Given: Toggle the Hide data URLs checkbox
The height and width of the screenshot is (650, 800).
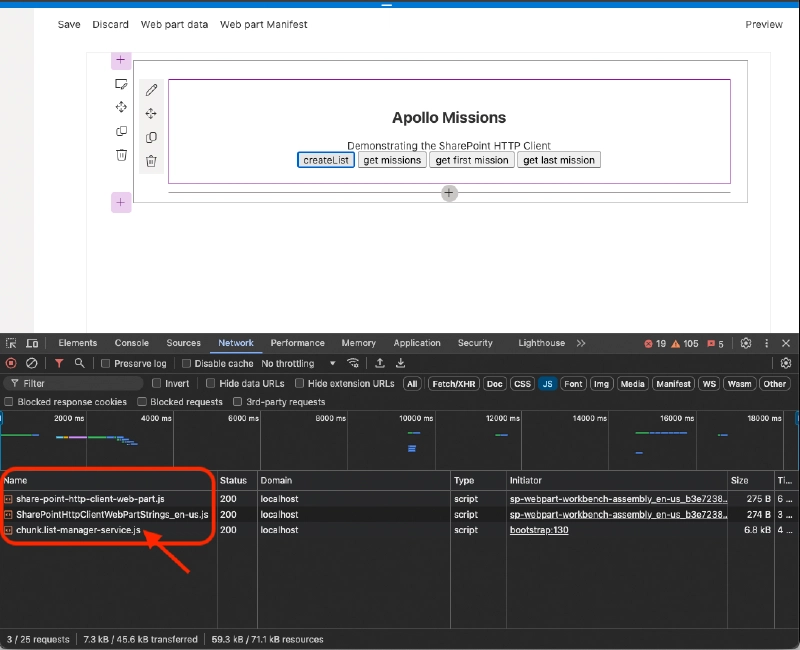Looking at the screenshot, I should [x=209, y=382].
